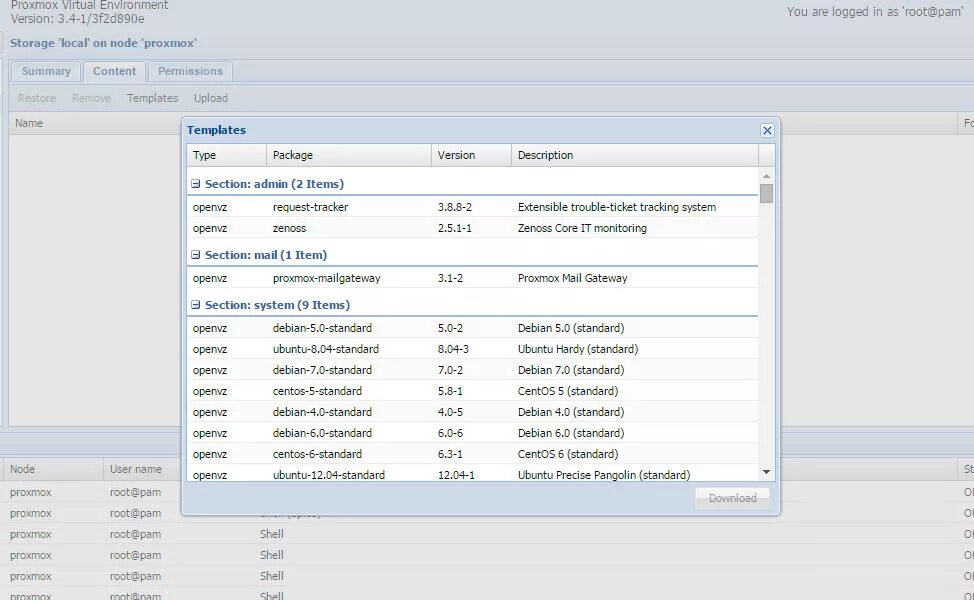Switch to the Summary tab
The height and width of the screenshot is (600, 974).
point(46,71)
